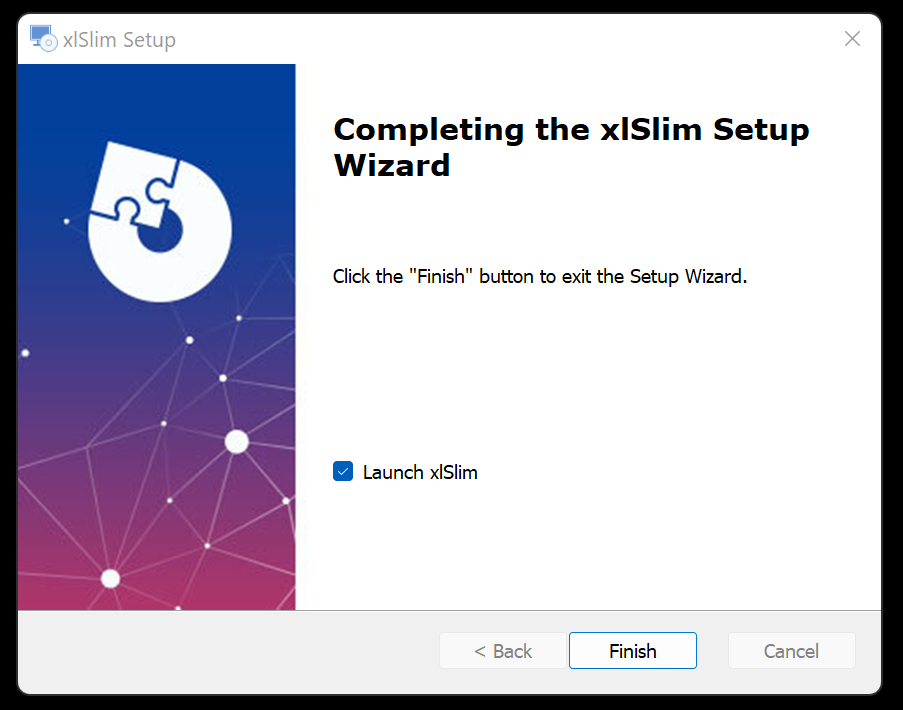This screenshot has width=903, height=710.
Task: Go to the previous step with Back
Action: [503, 651]
